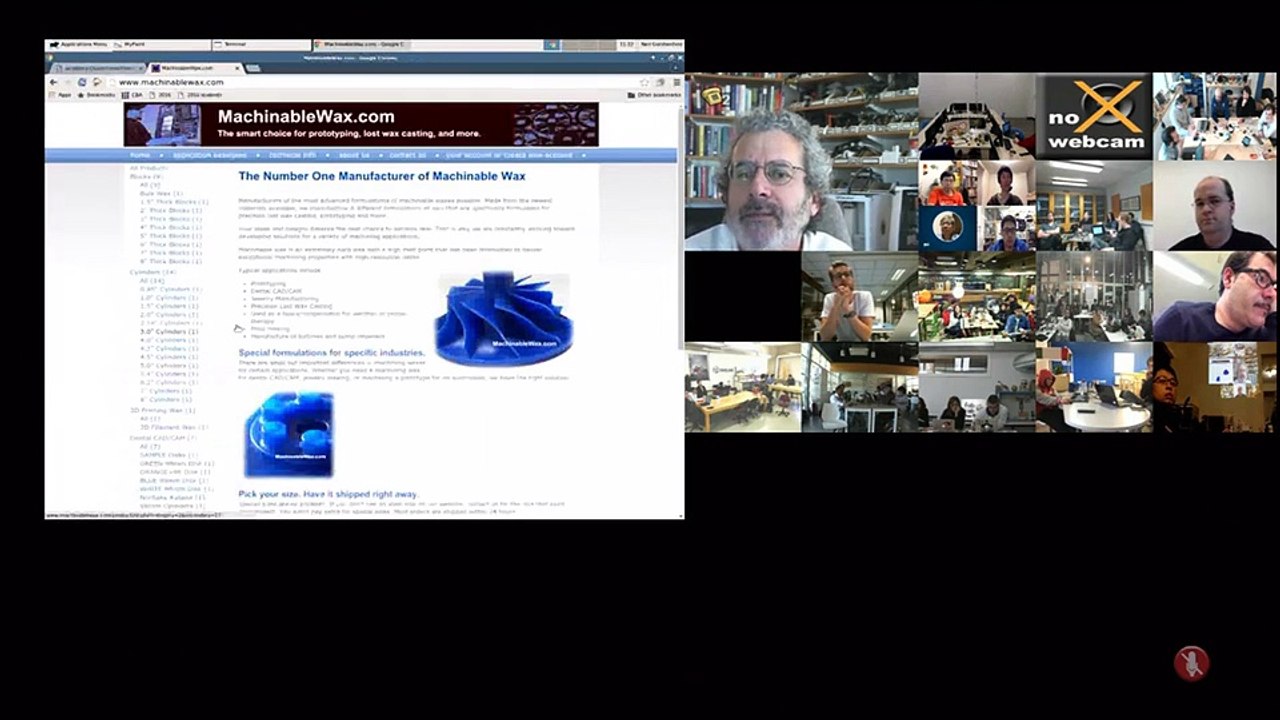Image resolution: width=1280 pixels, height=720 pixels.
Task: Click the Home link in site navigation
Action: tap(140, 155)
